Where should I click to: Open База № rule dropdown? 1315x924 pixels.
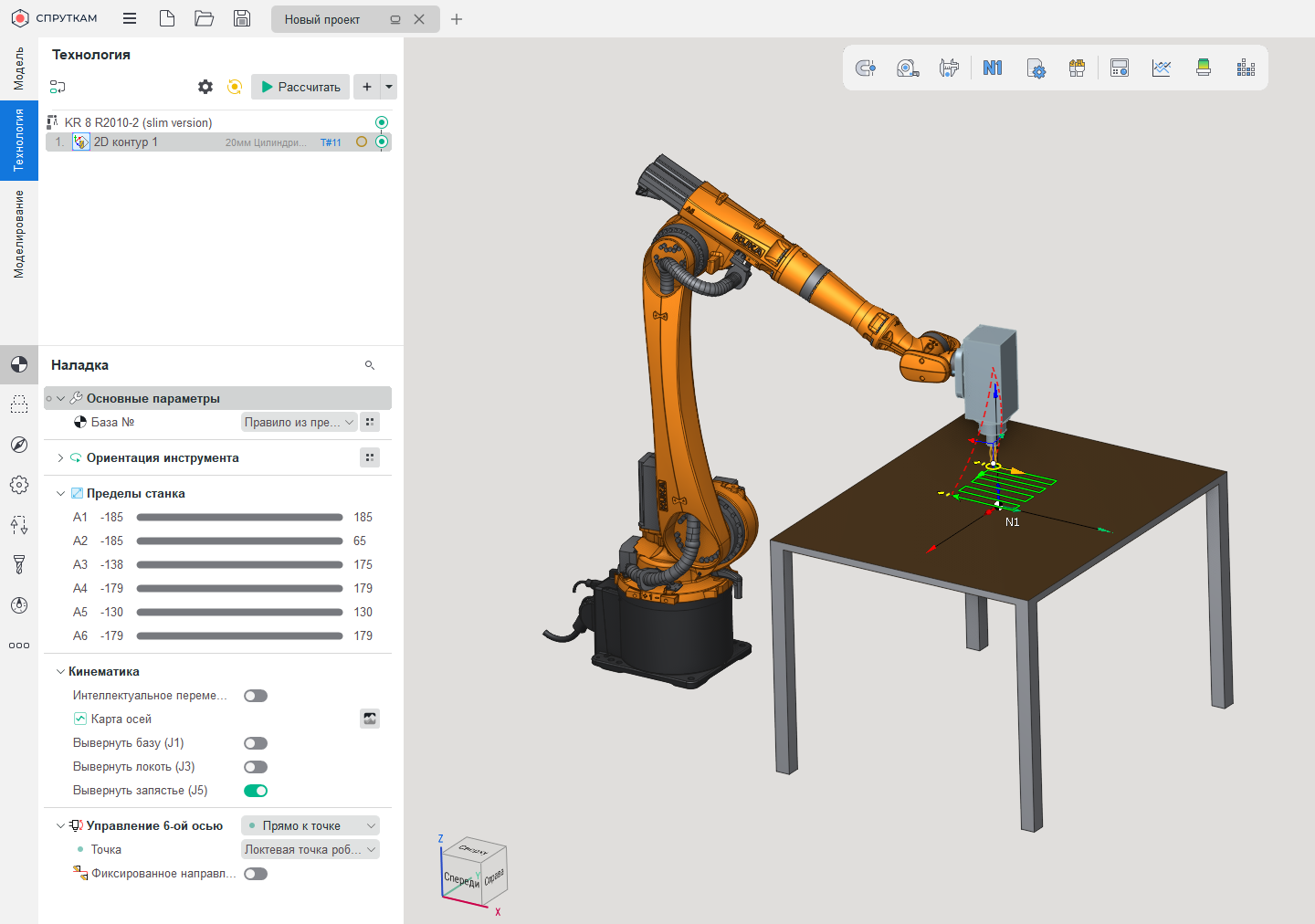[299, 422]
